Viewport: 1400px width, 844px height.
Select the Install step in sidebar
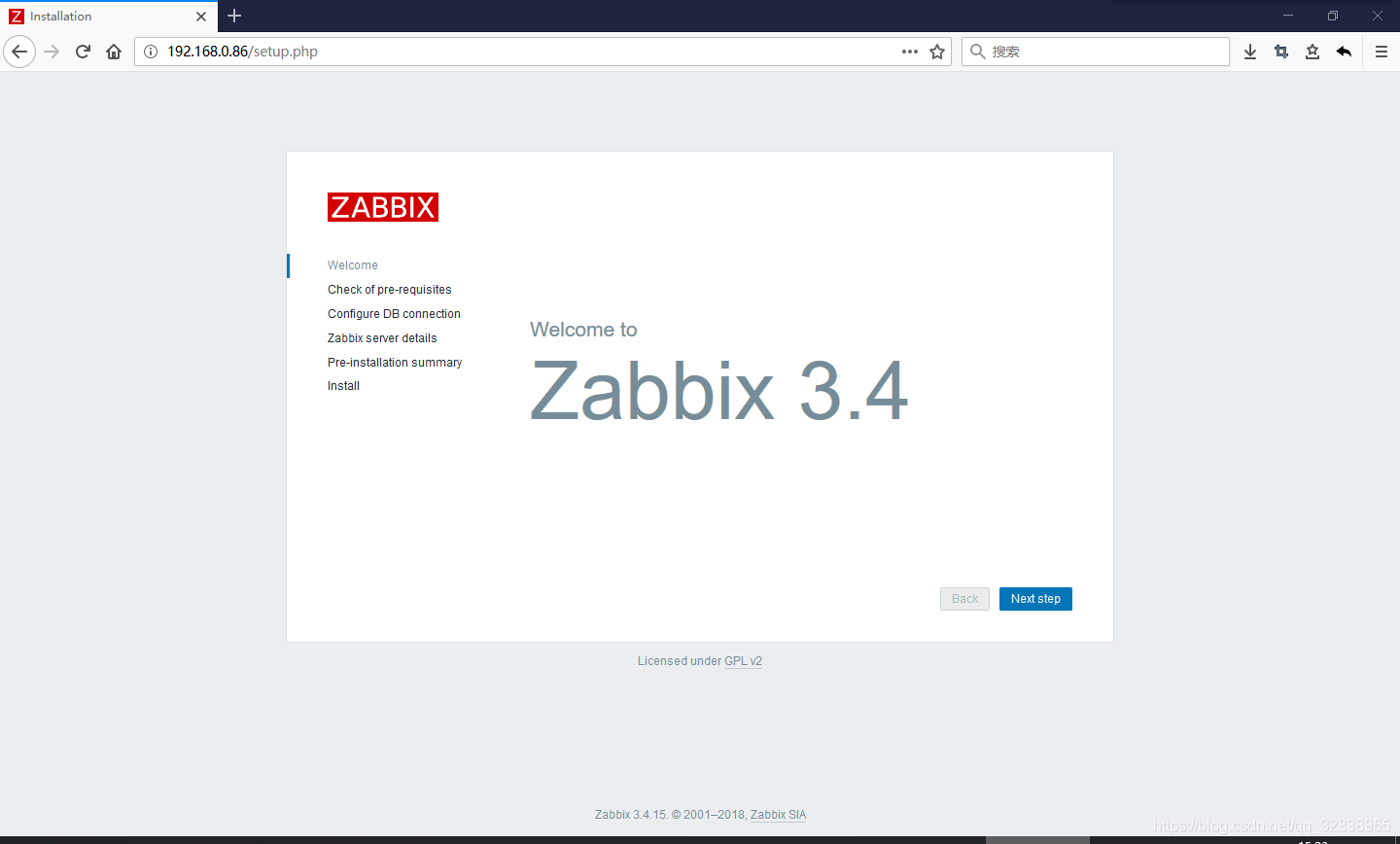(x=343, y=386)
